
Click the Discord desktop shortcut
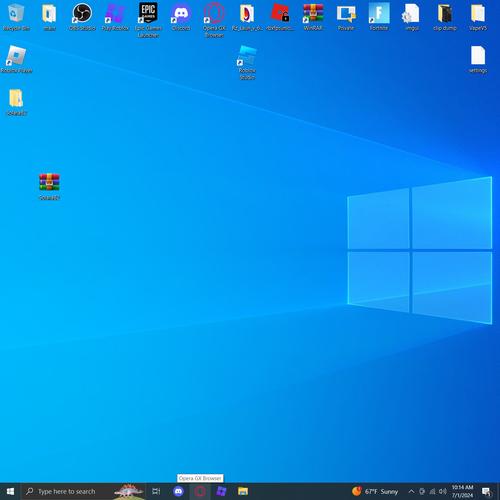(x=181, y=17)
